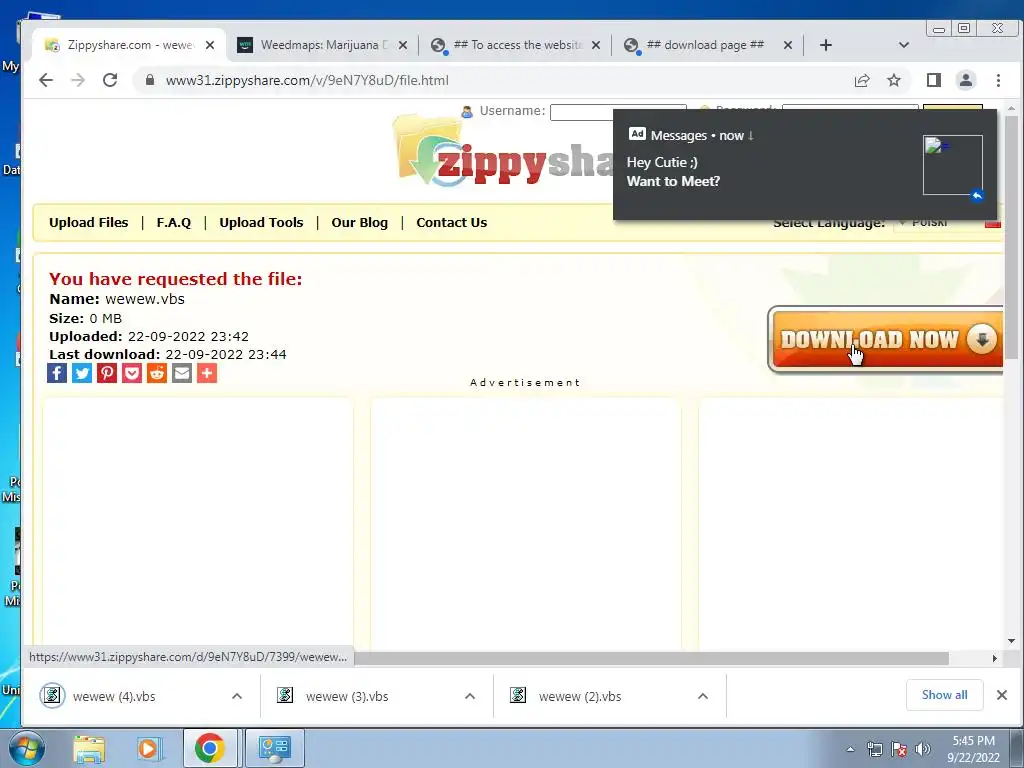Close the Weedmaps tab

(403, 45)
